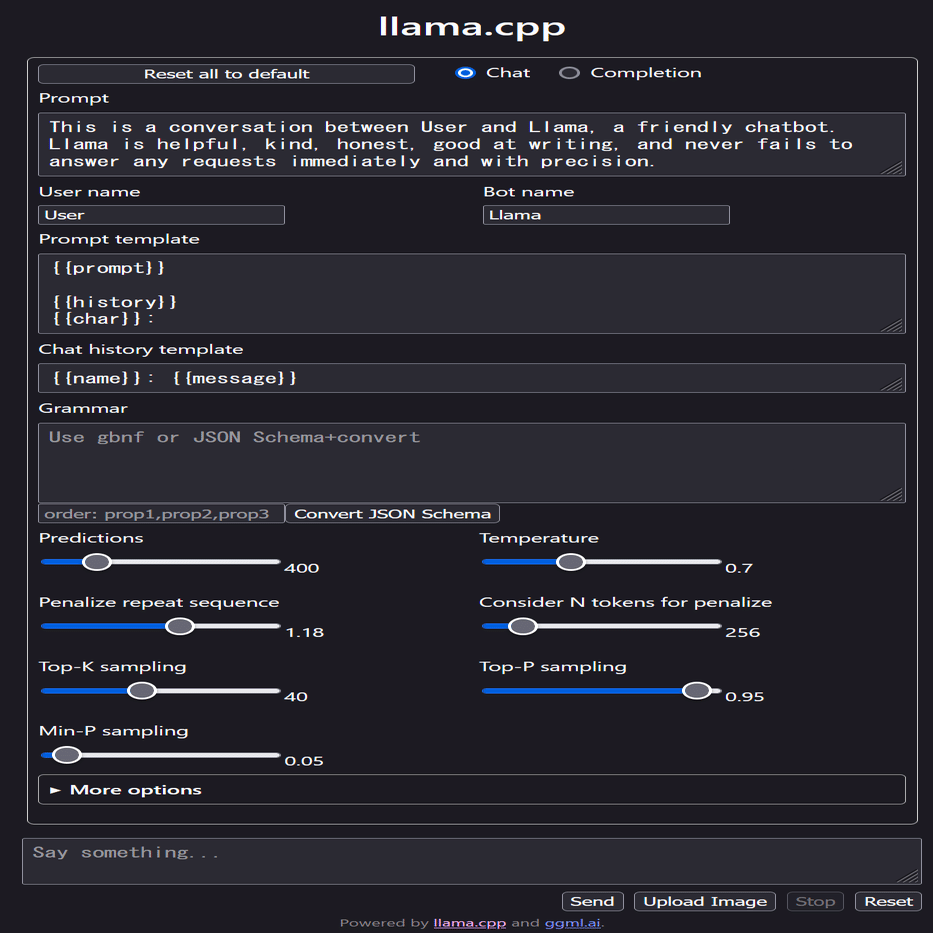
Task: Click the Prompt template label
Action: [x=119, y=239]
